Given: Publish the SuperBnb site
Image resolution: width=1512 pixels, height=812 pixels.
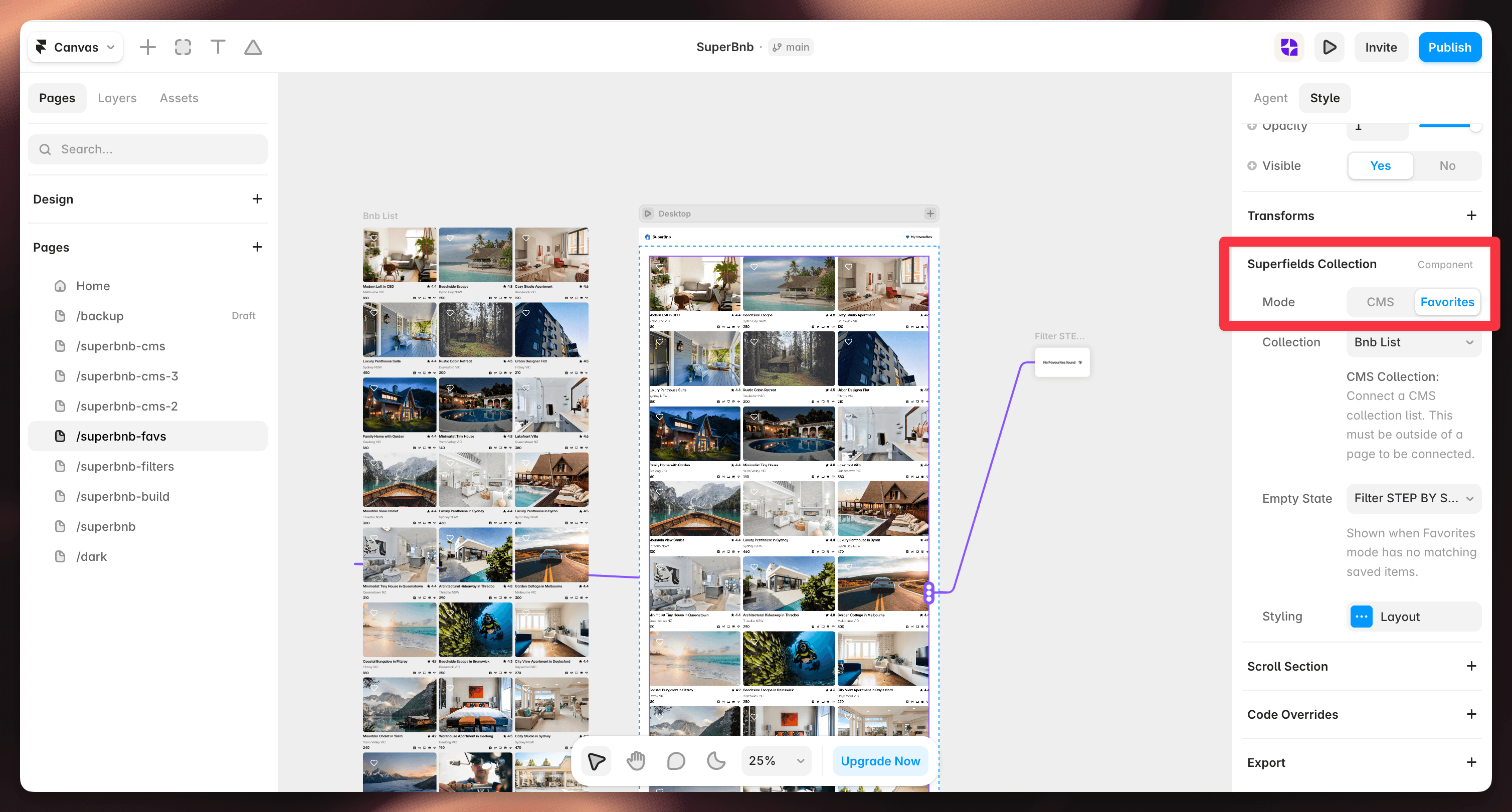Looking at the screenshot, I should pos(1450,47).
